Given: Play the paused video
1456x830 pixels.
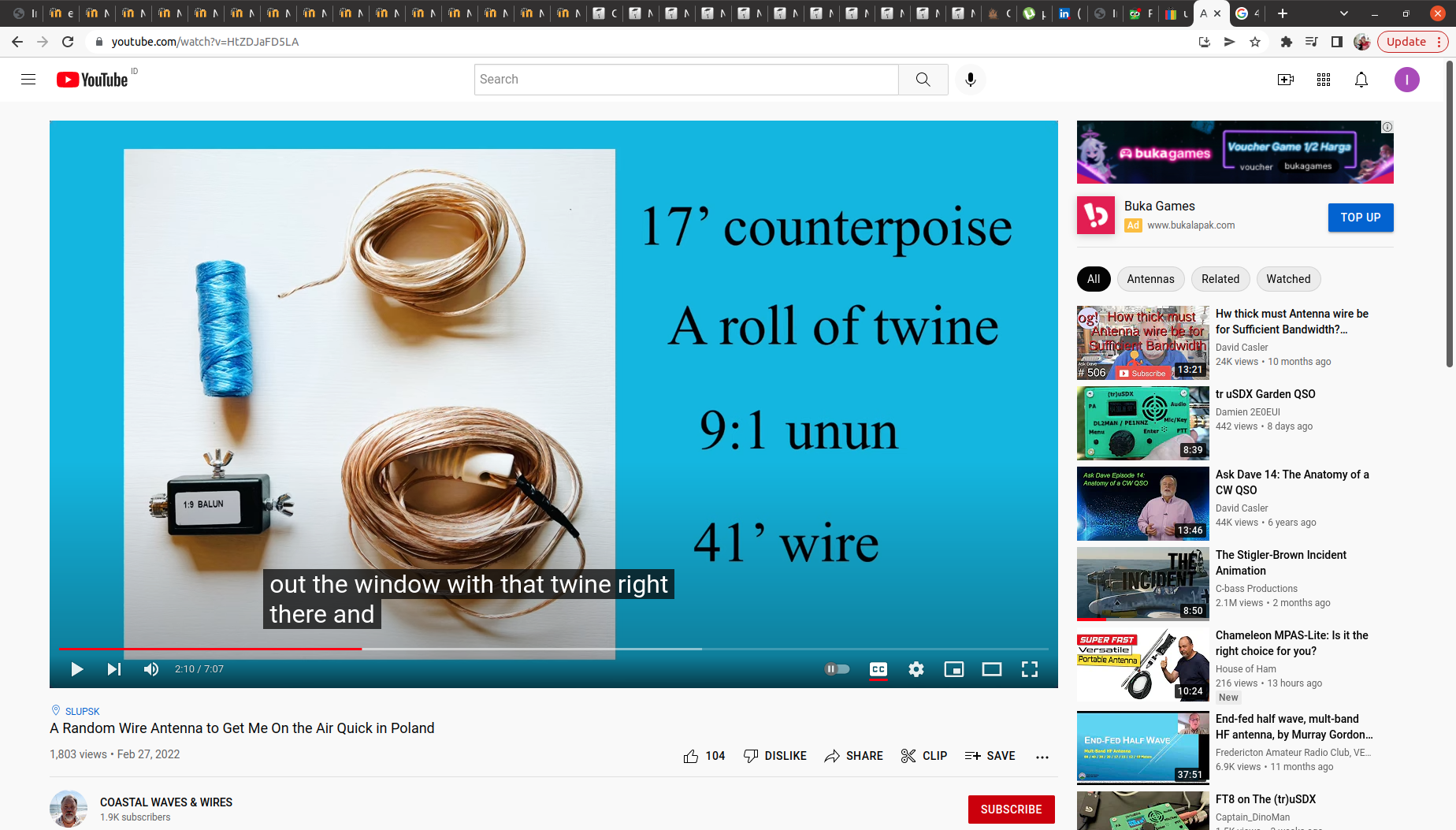Looking at the screenshot, I should [76, 669].
